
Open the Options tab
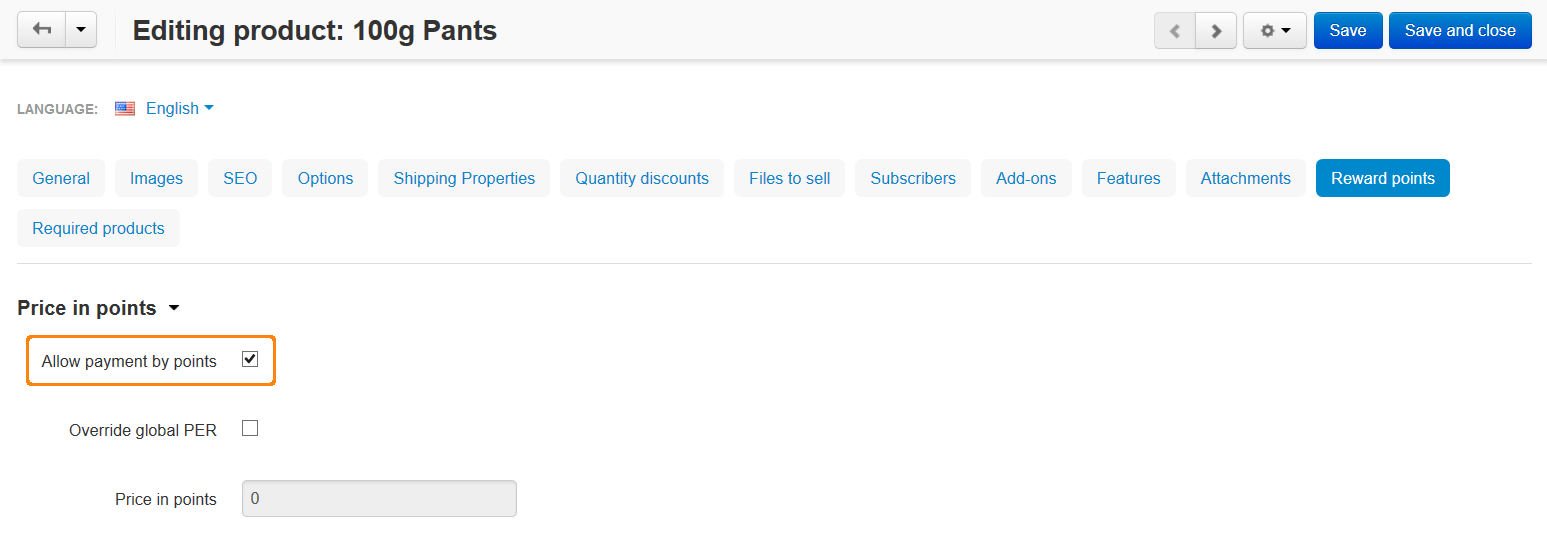[x=325, y=178]
